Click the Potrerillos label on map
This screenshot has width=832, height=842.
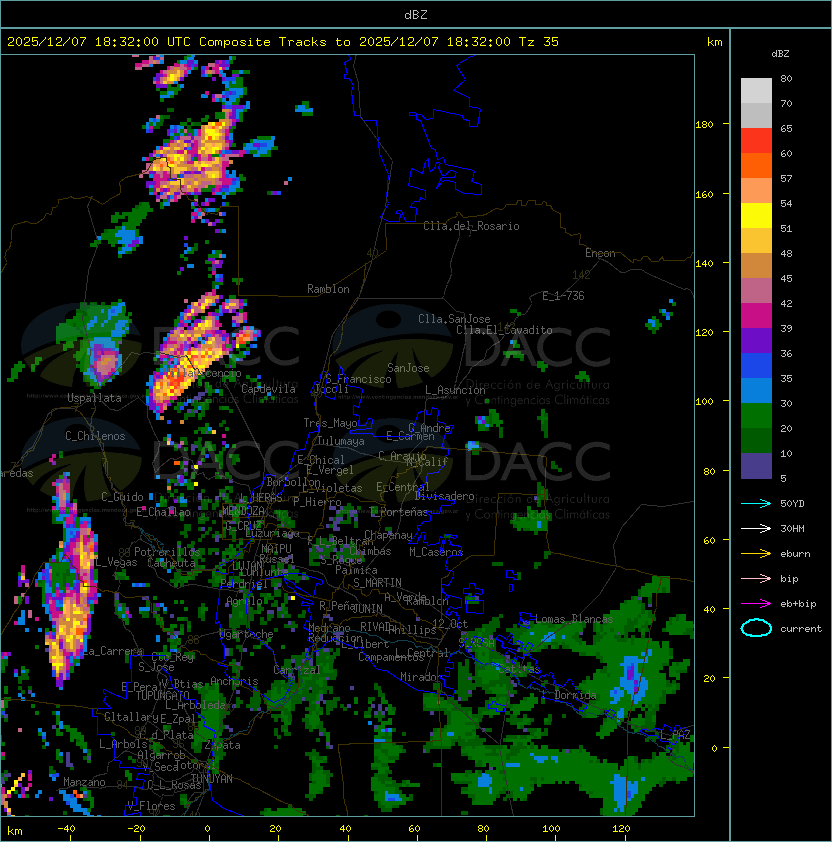[x=167, y=552]
